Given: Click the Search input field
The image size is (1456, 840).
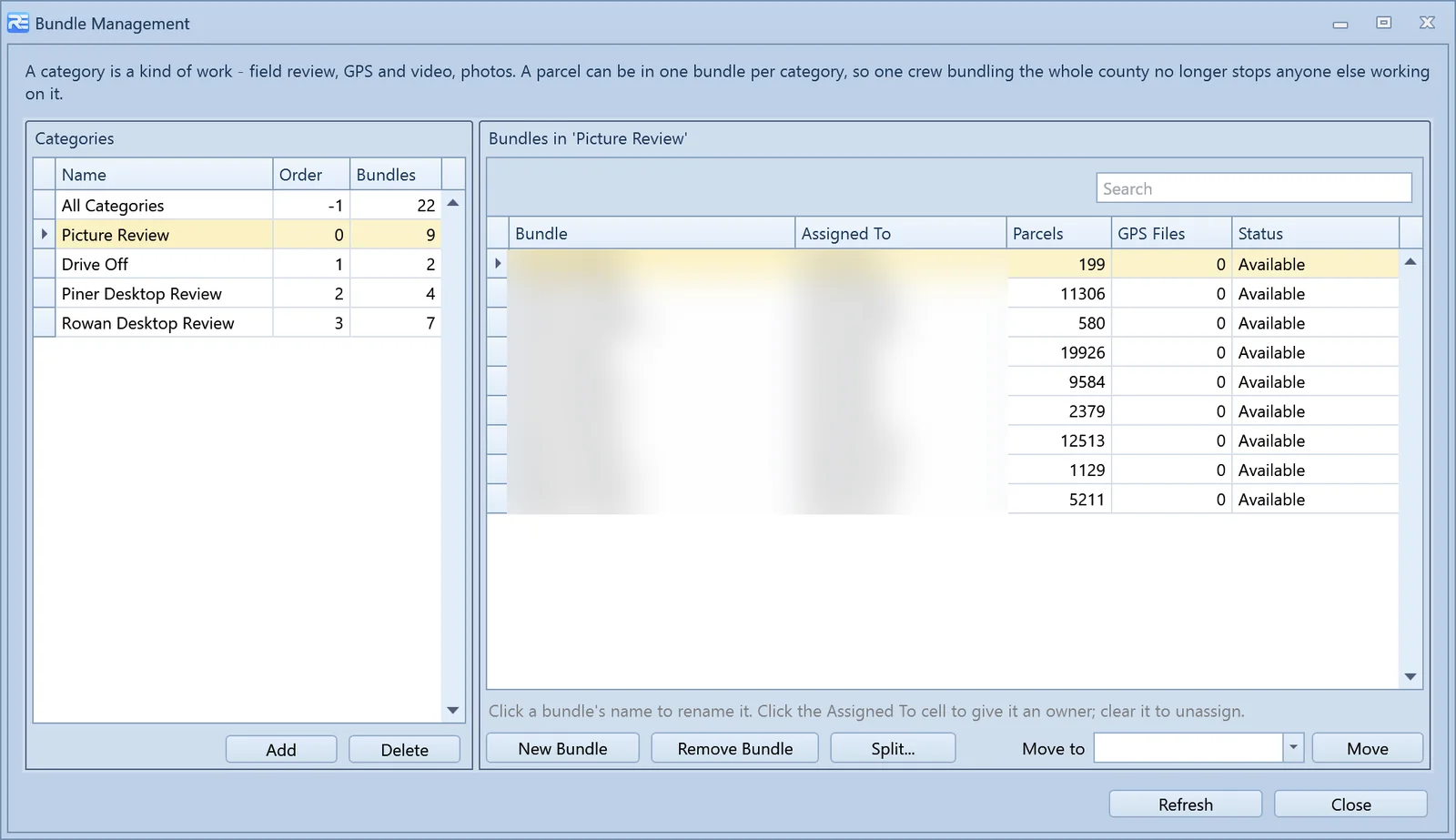Looking at the screenshot, I should pos(1253,188).
